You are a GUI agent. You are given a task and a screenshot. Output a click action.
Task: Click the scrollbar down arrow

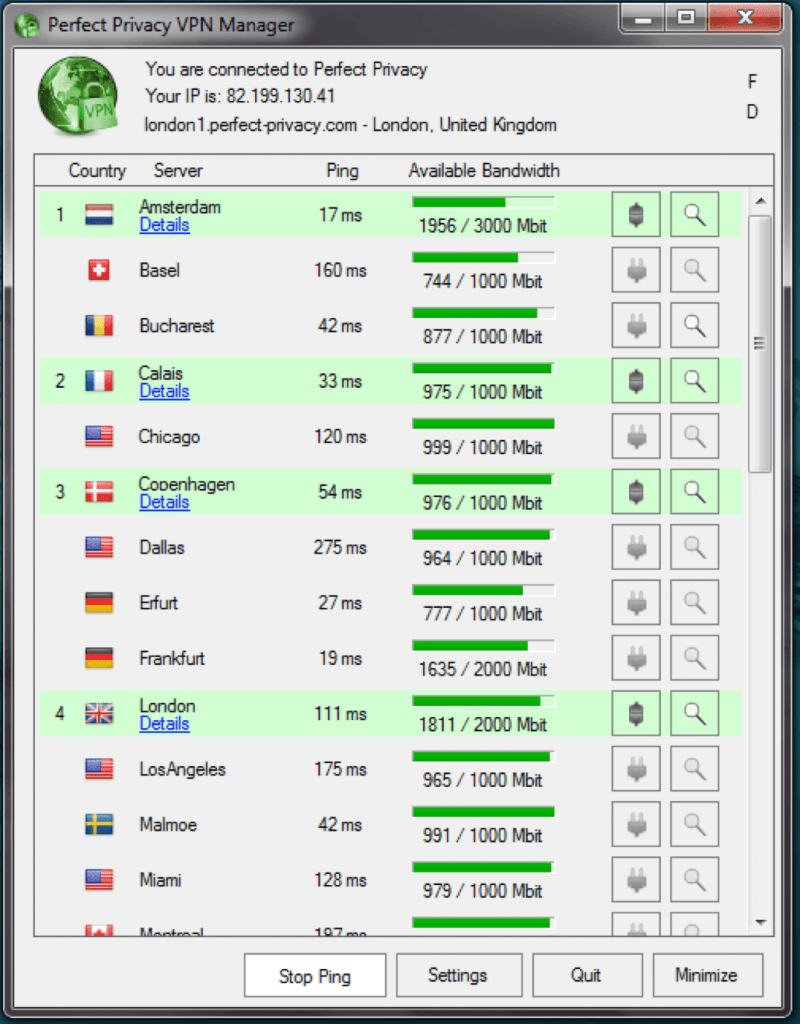tap(760, 922)
